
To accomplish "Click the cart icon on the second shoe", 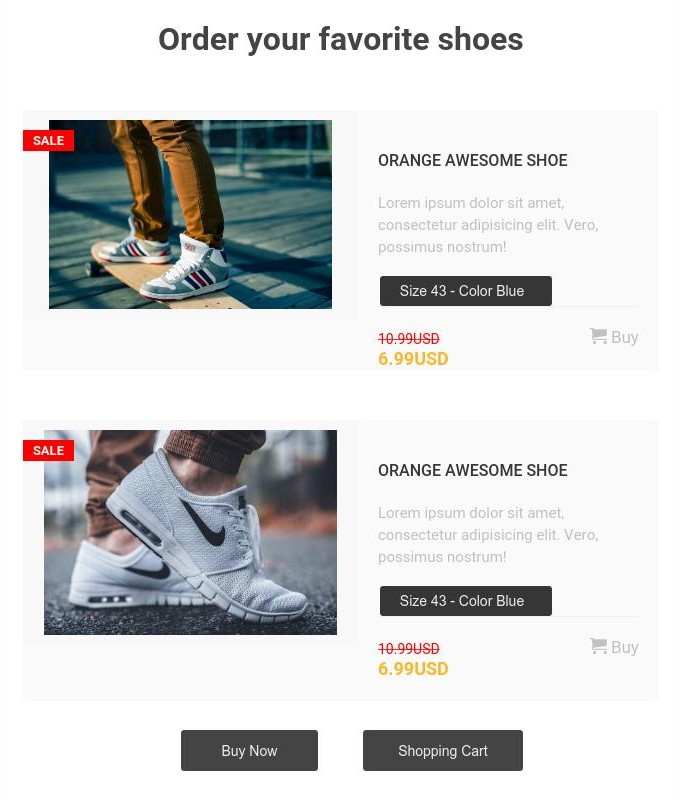I will click(598, 646).
